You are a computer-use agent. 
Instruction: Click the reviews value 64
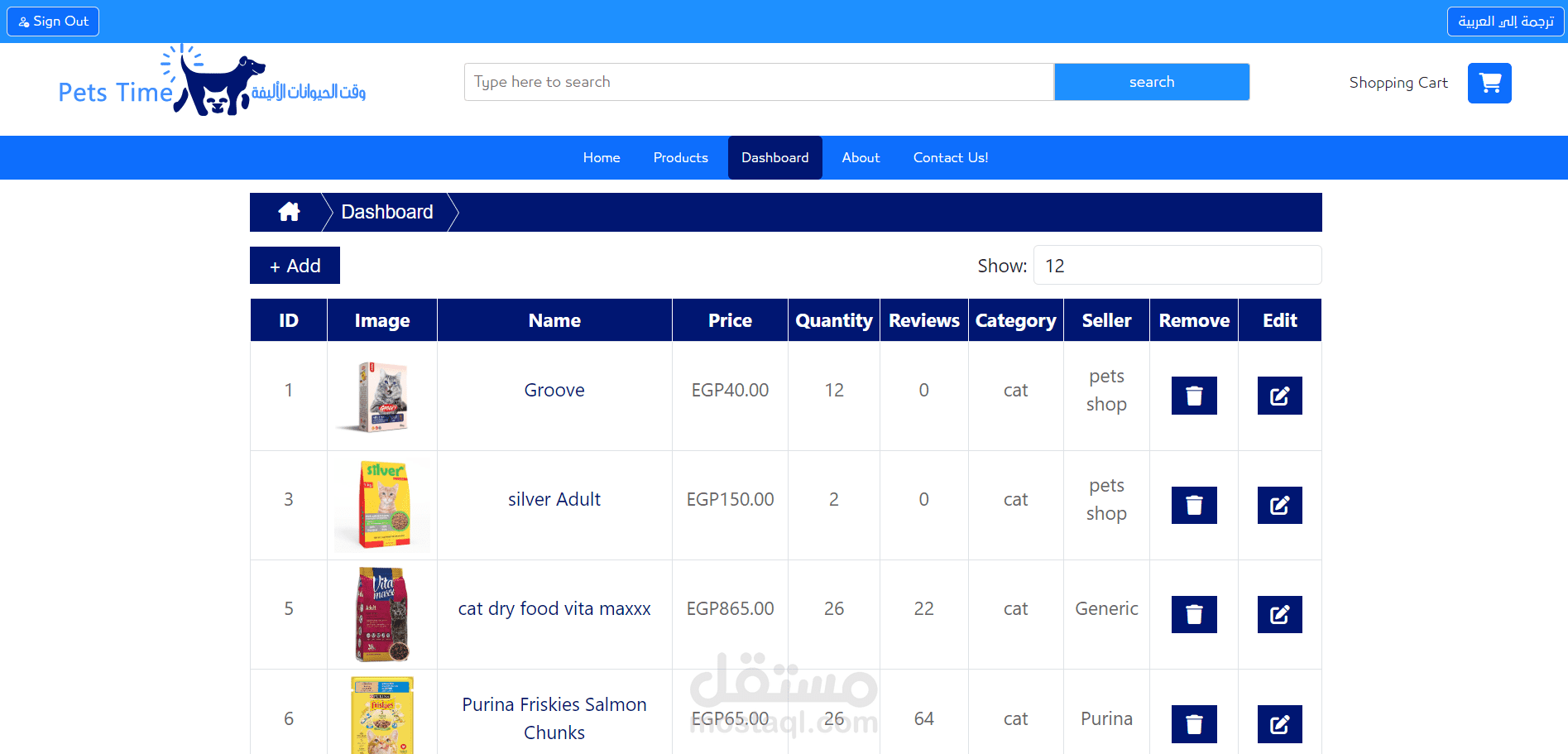pos(924,718)
